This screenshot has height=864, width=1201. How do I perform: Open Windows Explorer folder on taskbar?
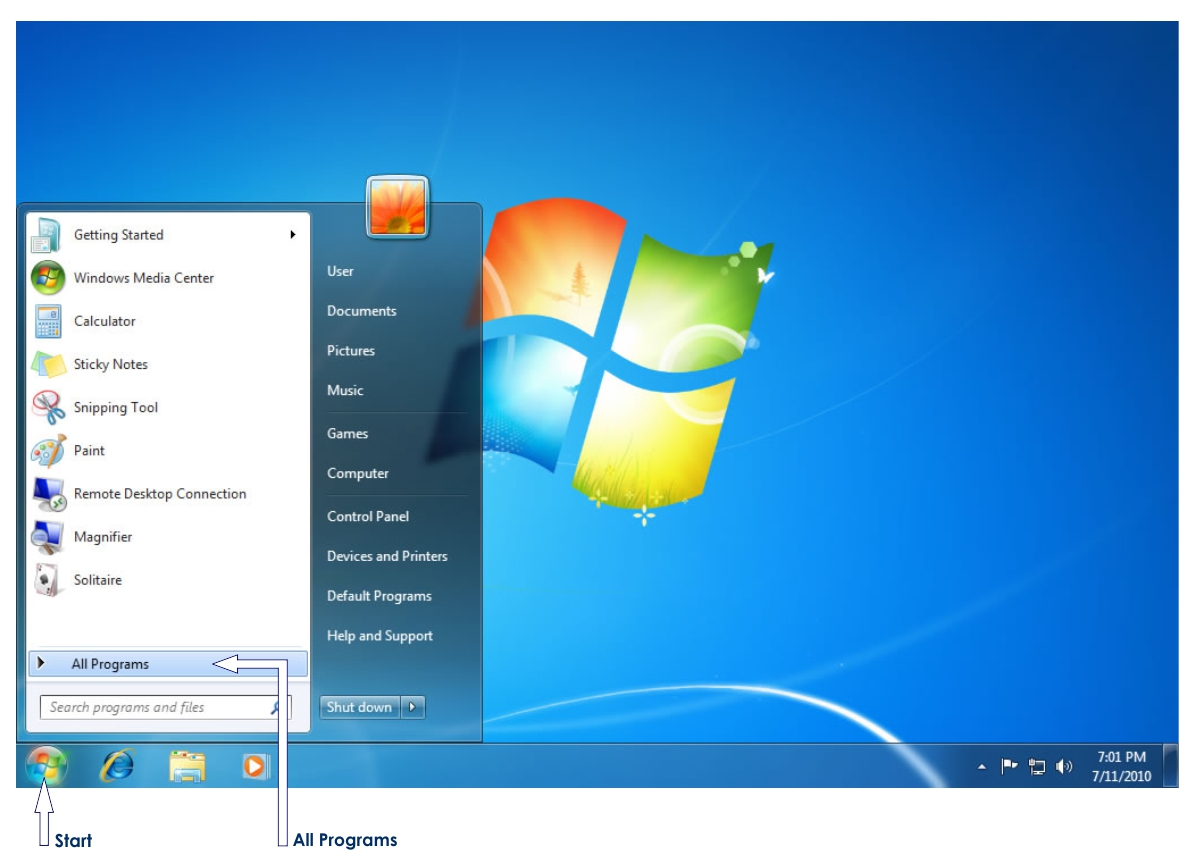(x=187, y=766)
